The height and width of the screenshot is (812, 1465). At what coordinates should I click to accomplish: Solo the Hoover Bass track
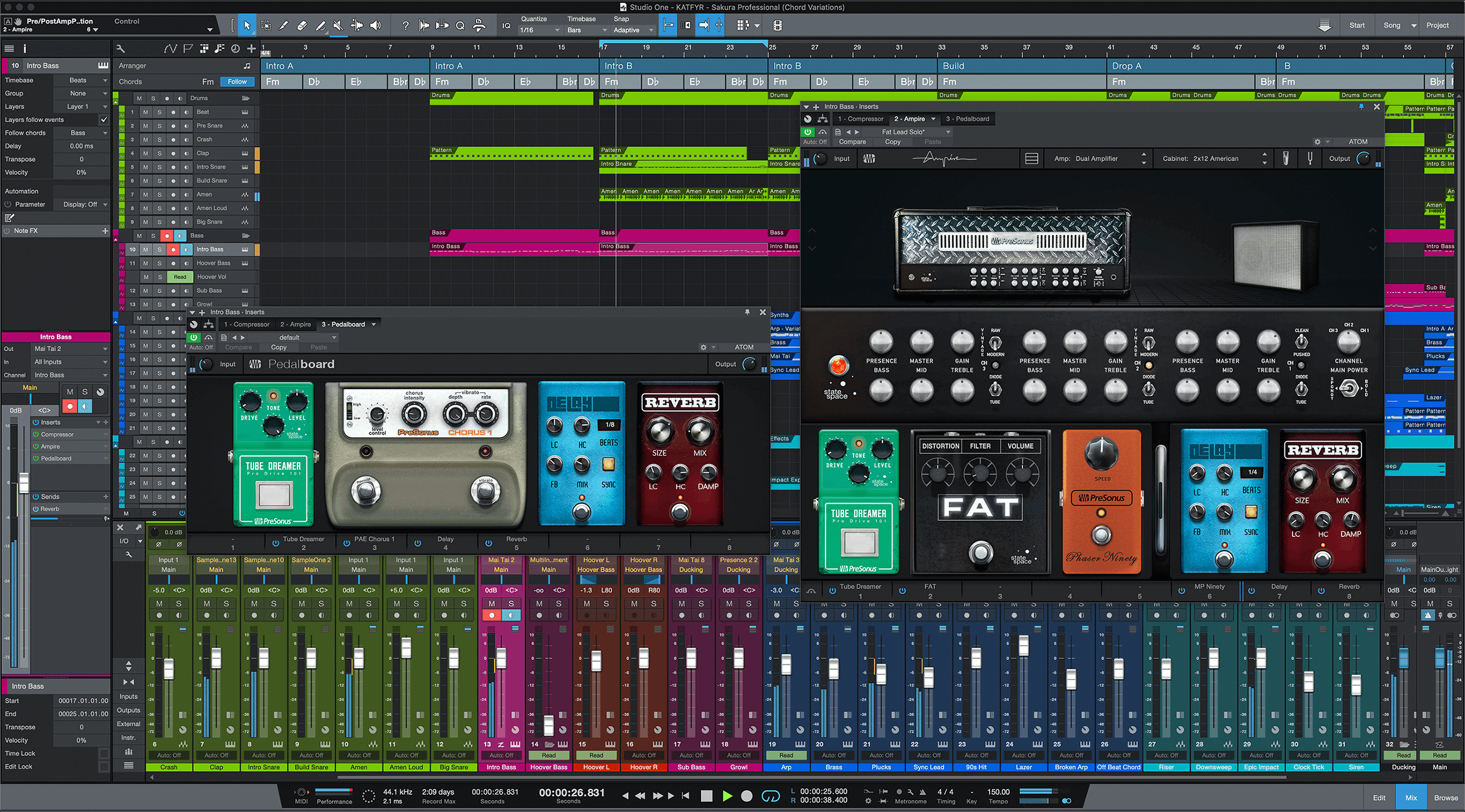(160, 263)
